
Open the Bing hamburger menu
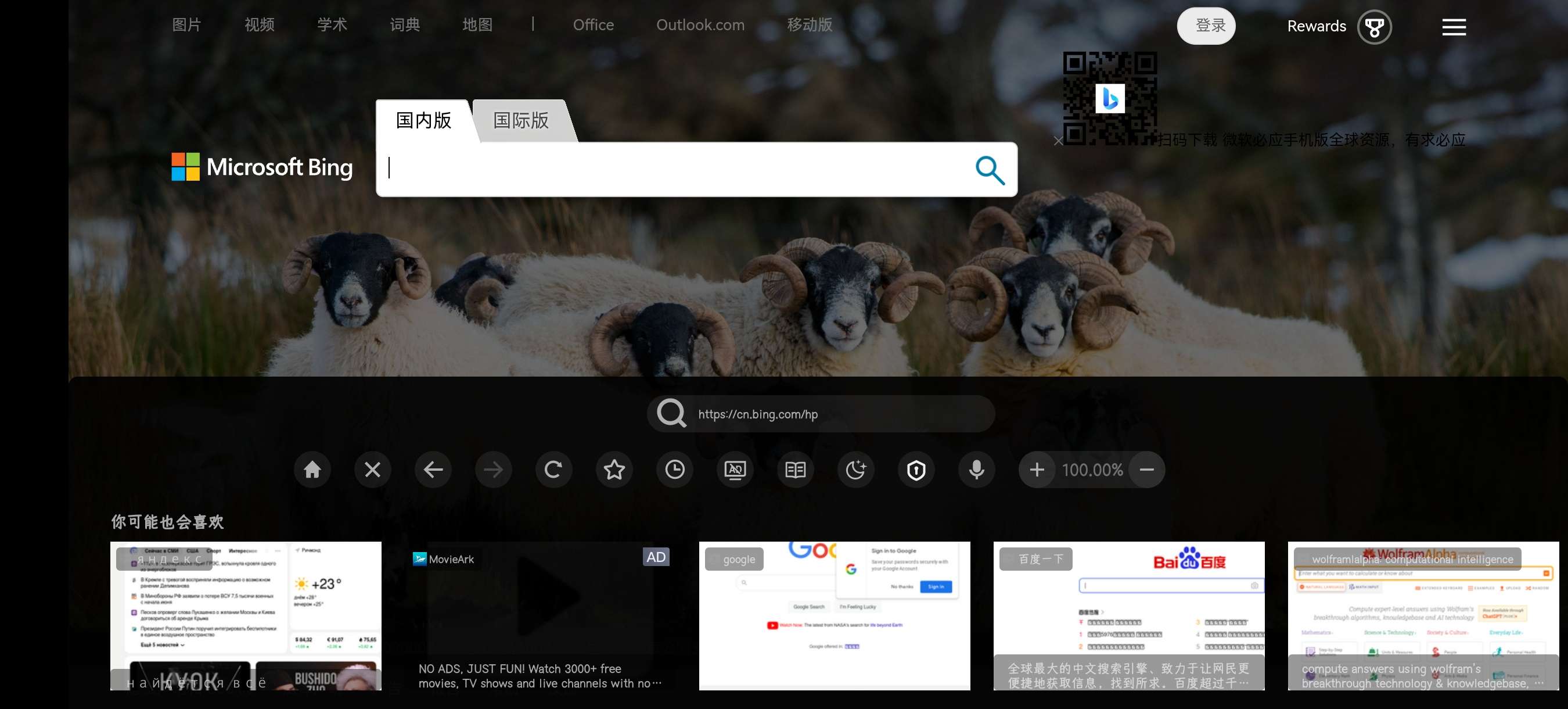pyautogui.click(x=1454, y=27)
